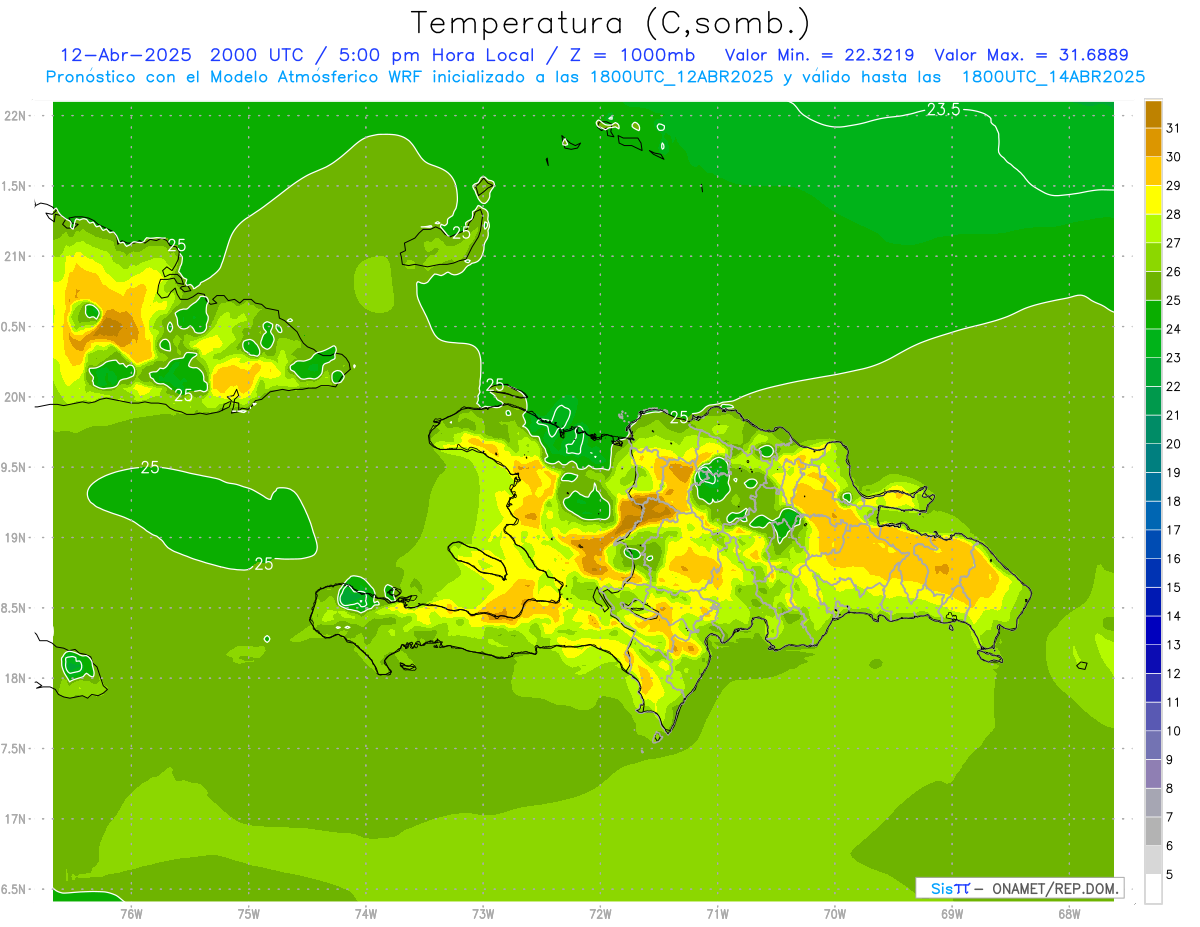Viewport: 1200px width, 927px height.
Task: Click the "74W" longitude axis label
Action: tap(366, 913)
